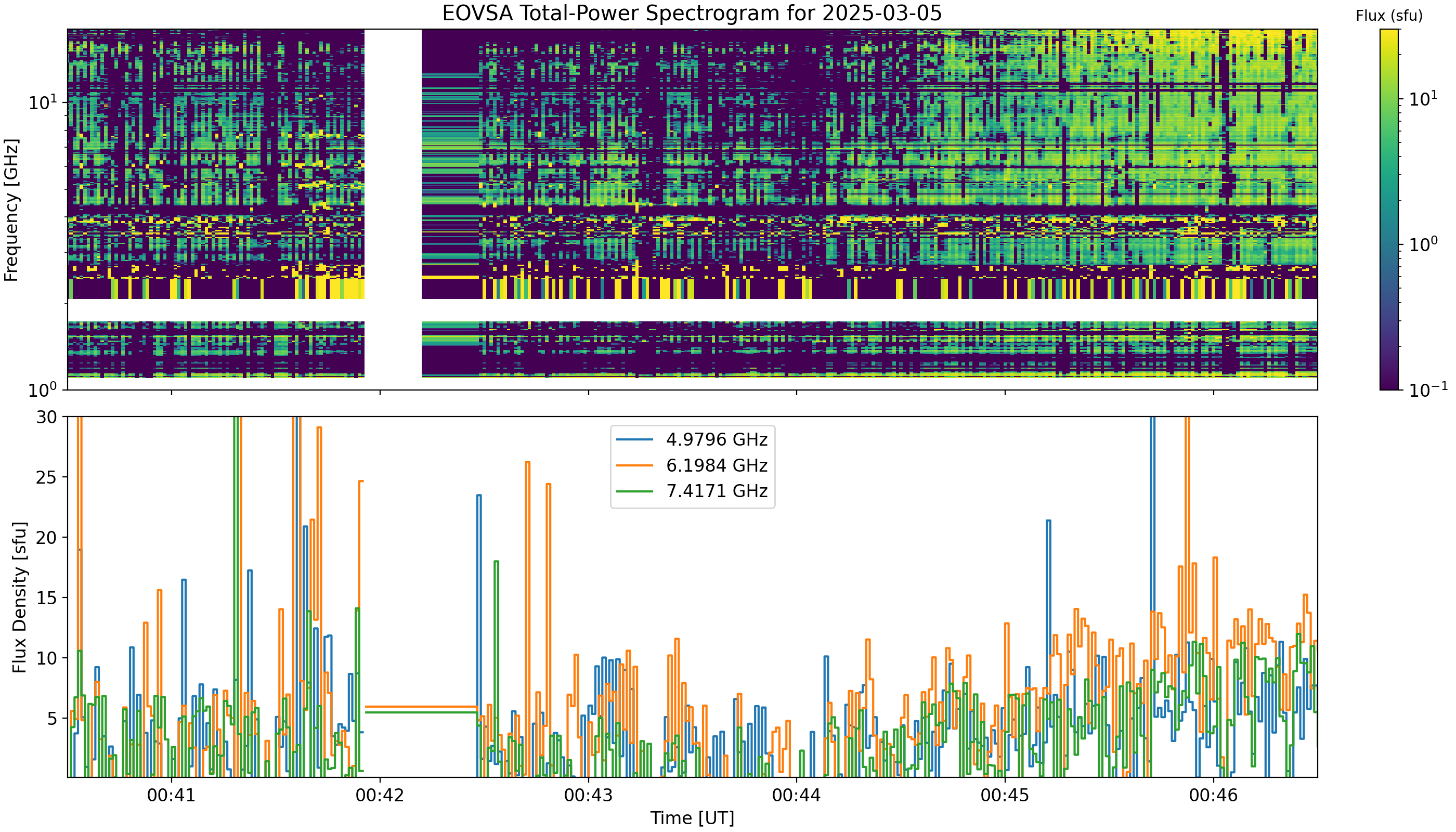Click the '15' flux density tick label
Viewport: 1456px width, 832px height.
[47, 597]
